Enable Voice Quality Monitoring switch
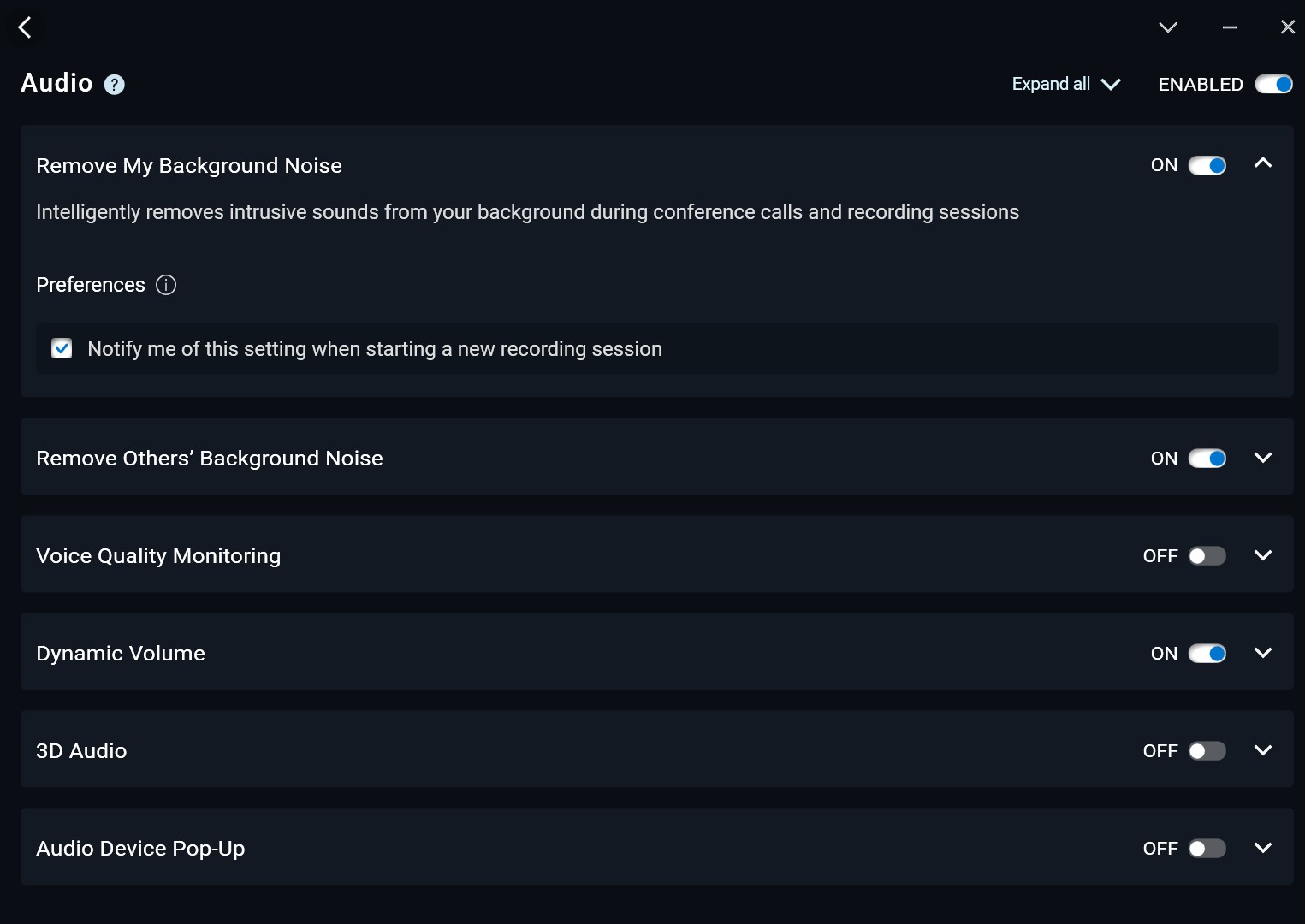Viewport: 1305px width, 924px height. pyautogui.click(x=1207, y=556)
